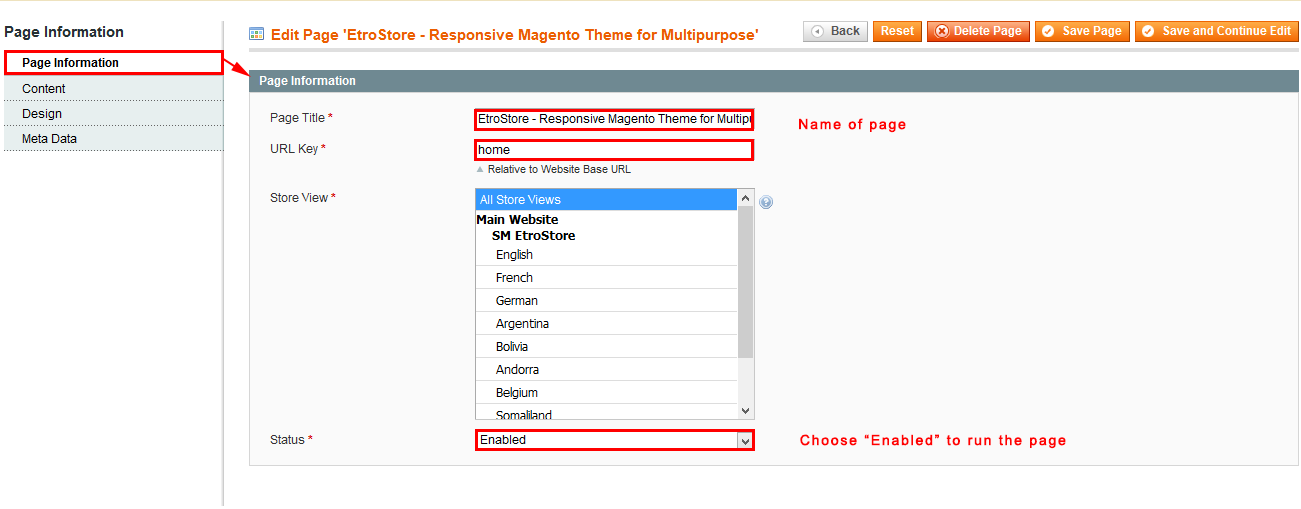The image size is (1301, 509).
Task: Click the Back button
Action: coord(835,31)
